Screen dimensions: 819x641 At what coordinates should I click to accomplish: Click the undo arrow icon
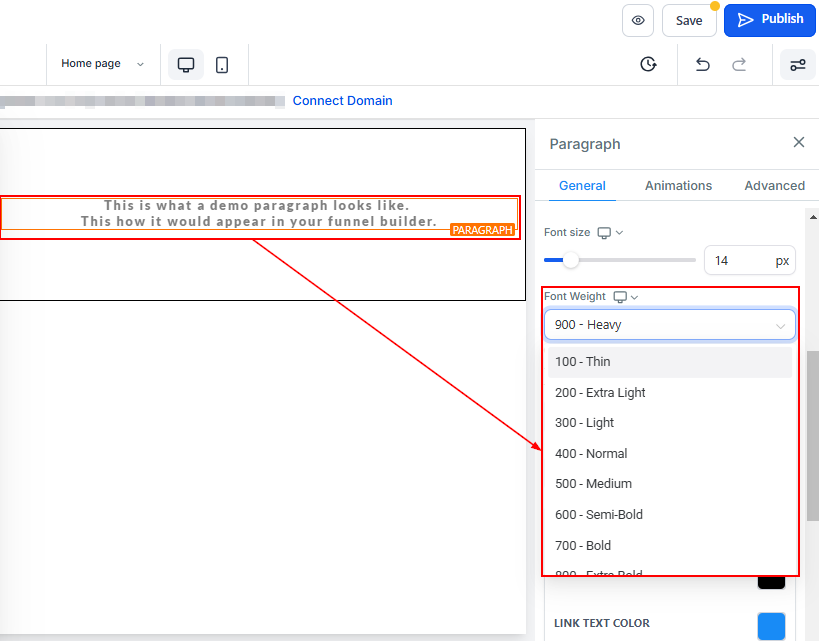[702, 64]
